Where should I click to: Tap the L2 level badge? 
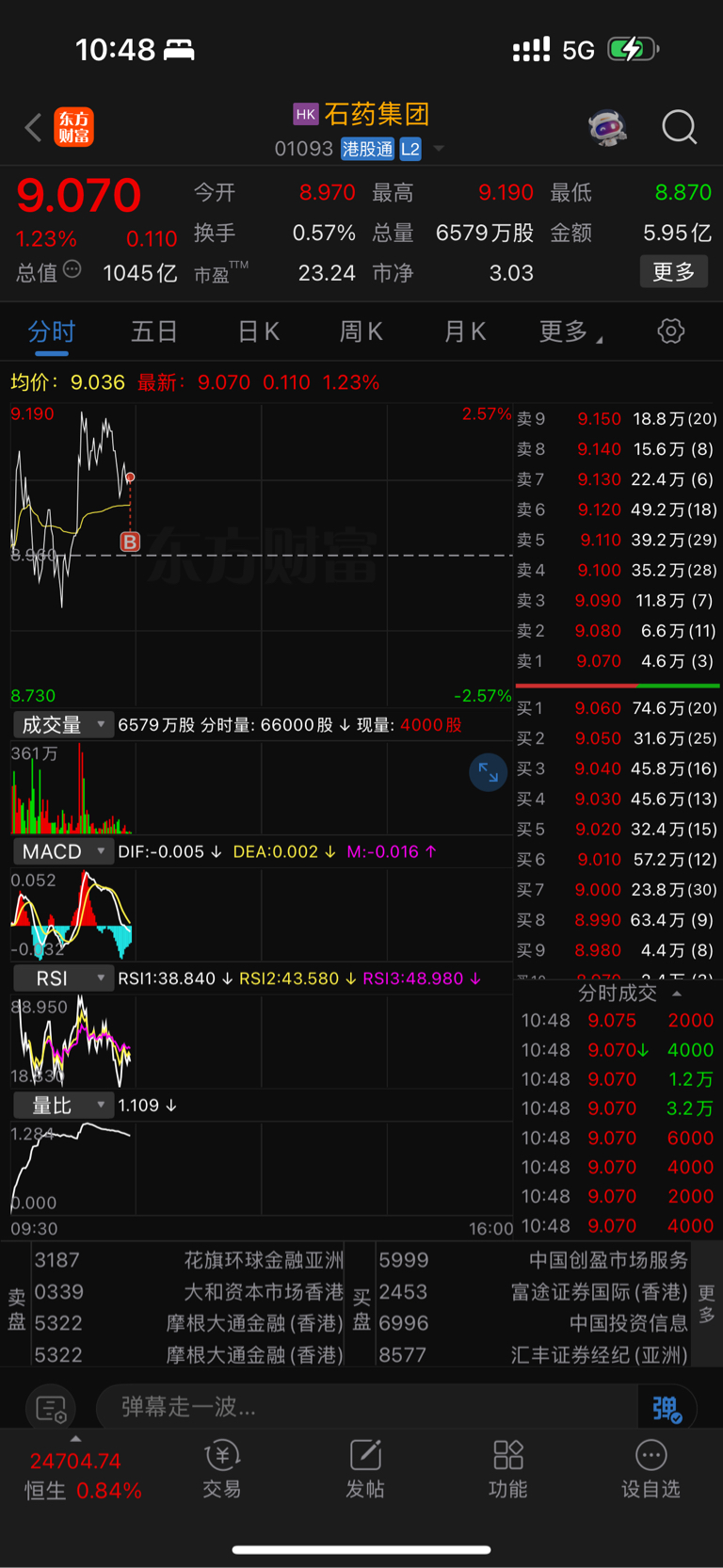click(410, 149)
